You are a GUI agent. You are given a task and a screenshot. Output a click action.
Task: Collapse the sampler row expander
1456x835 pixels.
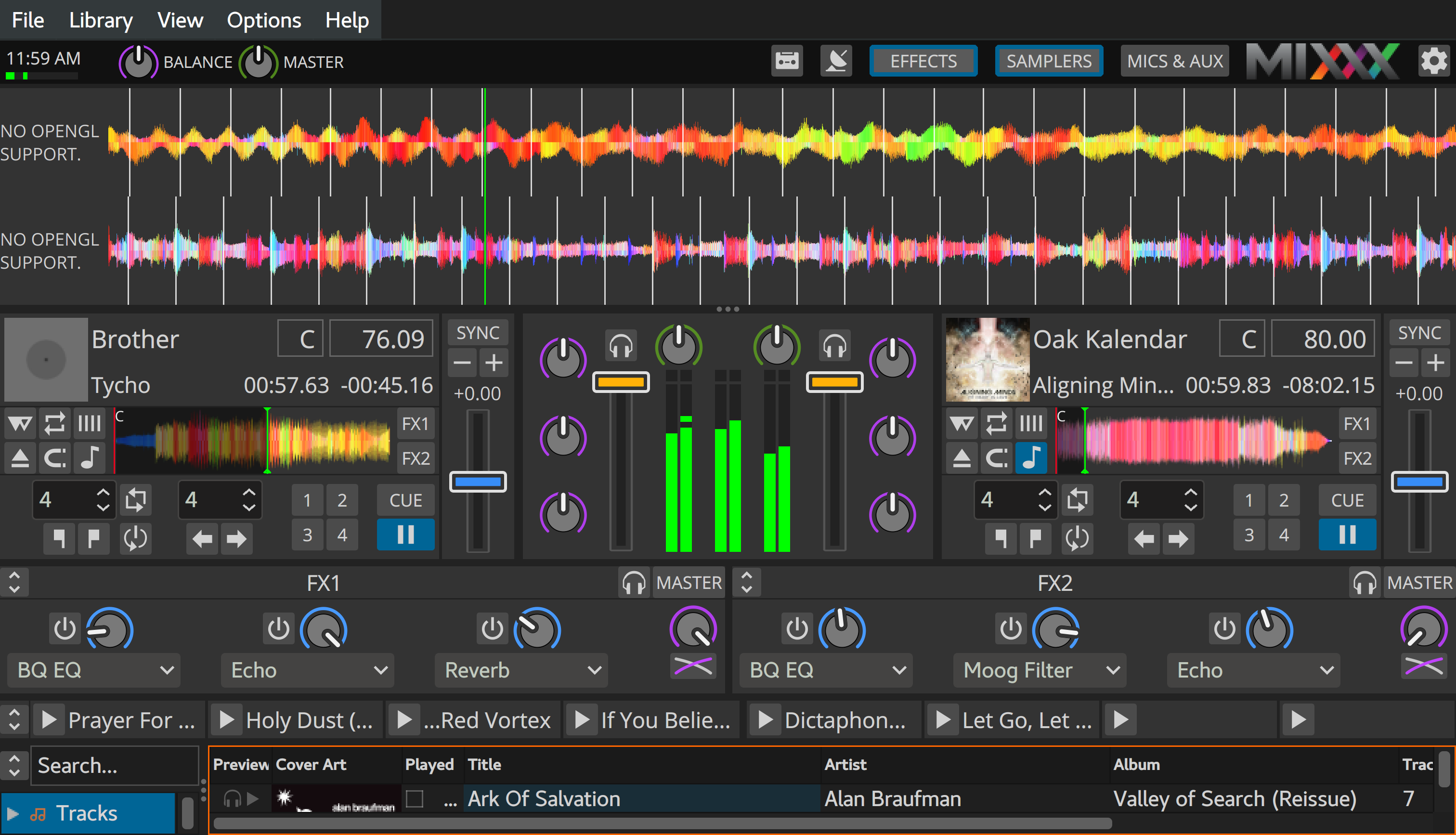[x=14, y=720]
